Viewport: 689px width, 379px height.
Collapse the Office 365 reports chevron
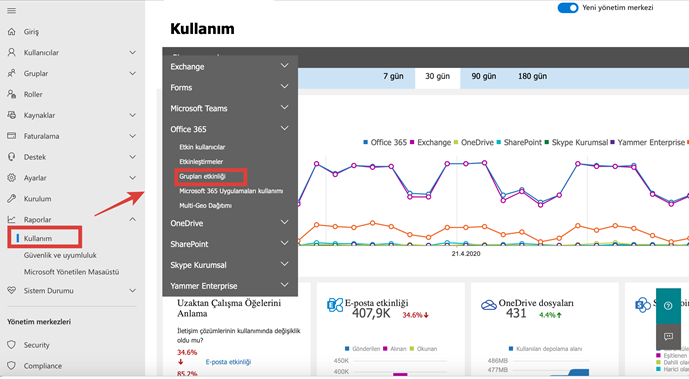pyautogui.click(x=285, y=128)
